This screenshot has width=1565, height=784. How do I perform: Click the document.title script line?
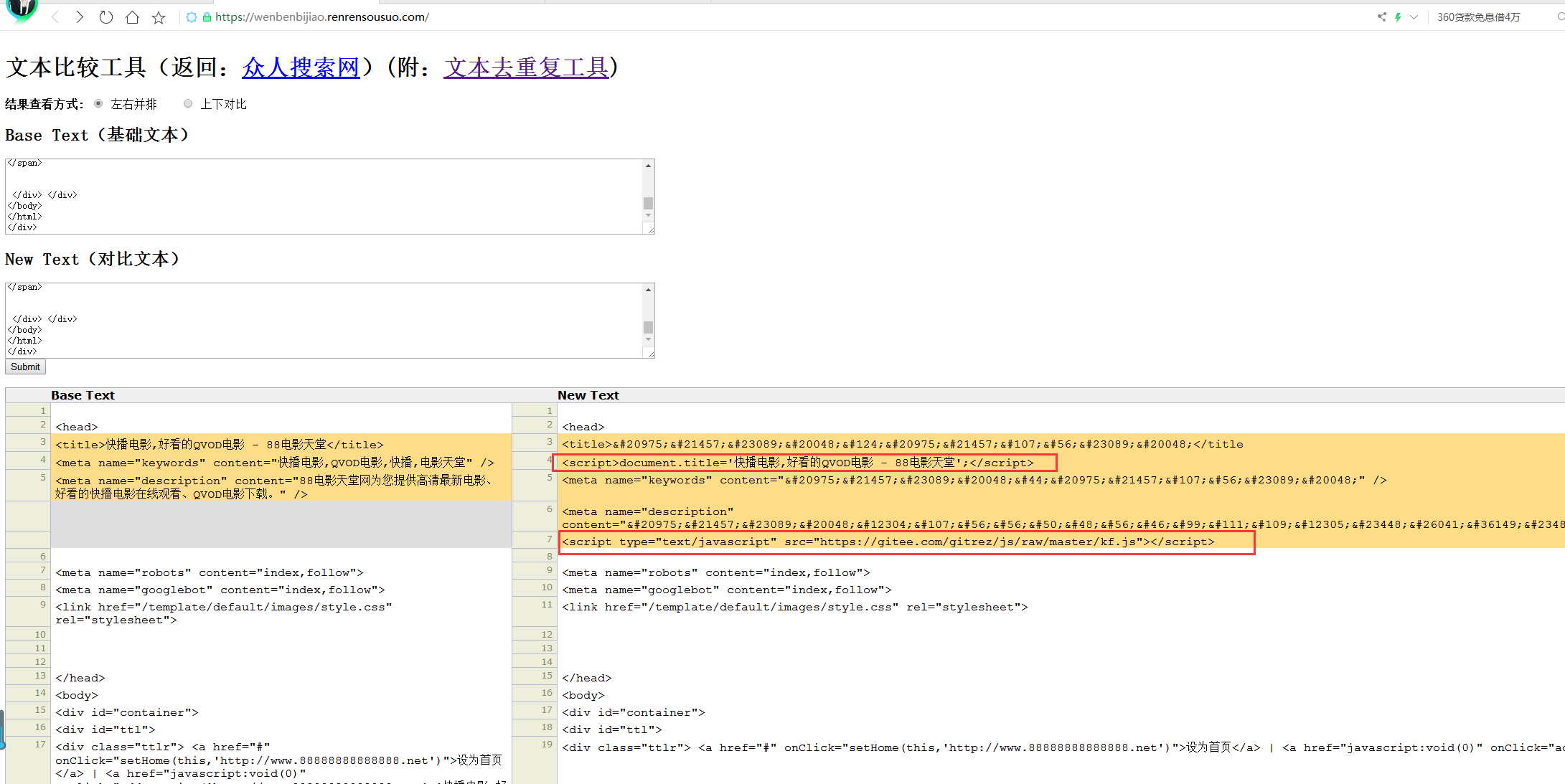pos(798,463)
